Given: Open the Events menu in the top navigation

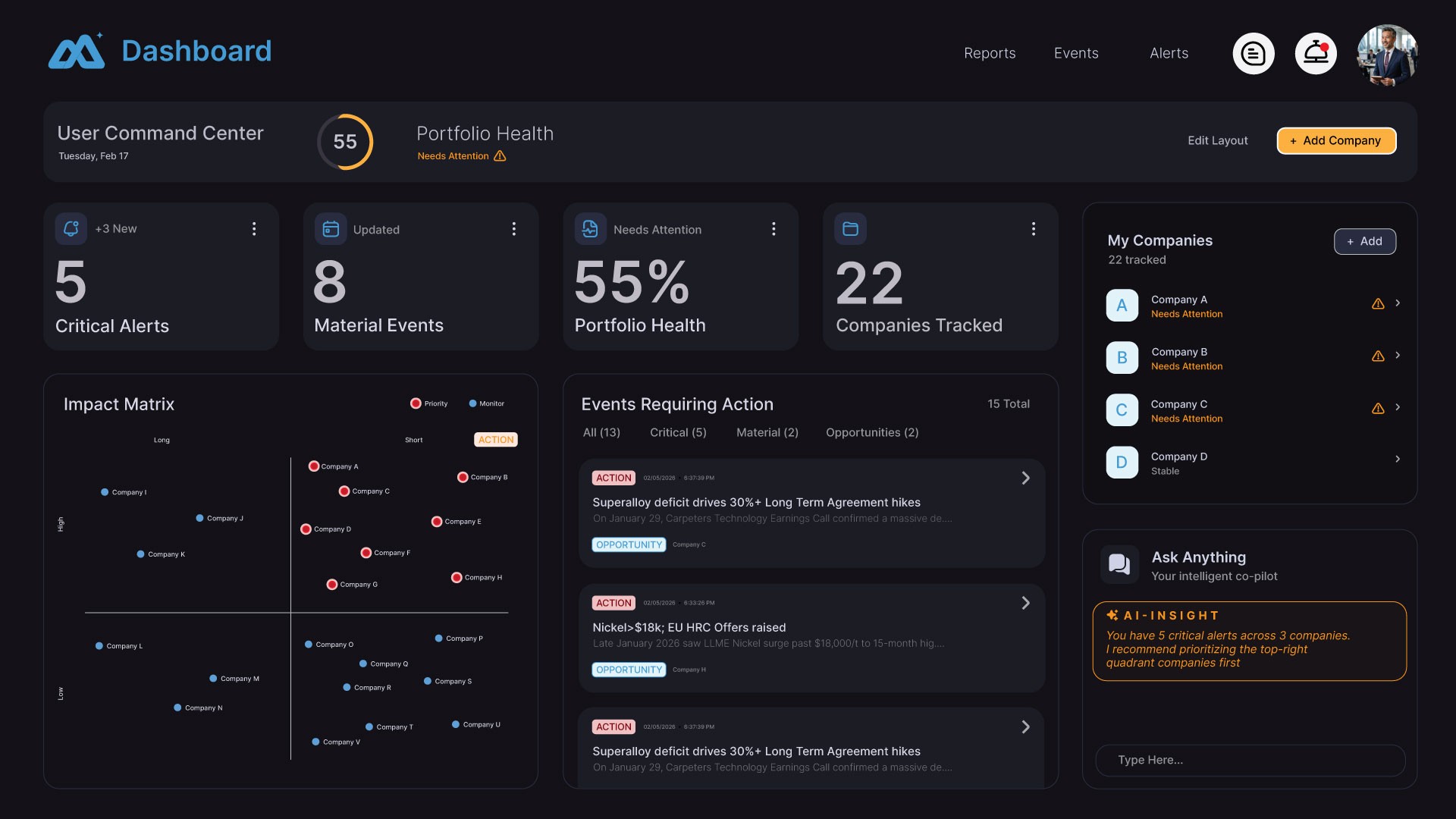Looking at the screenshot, I should tap(1076, 53).
